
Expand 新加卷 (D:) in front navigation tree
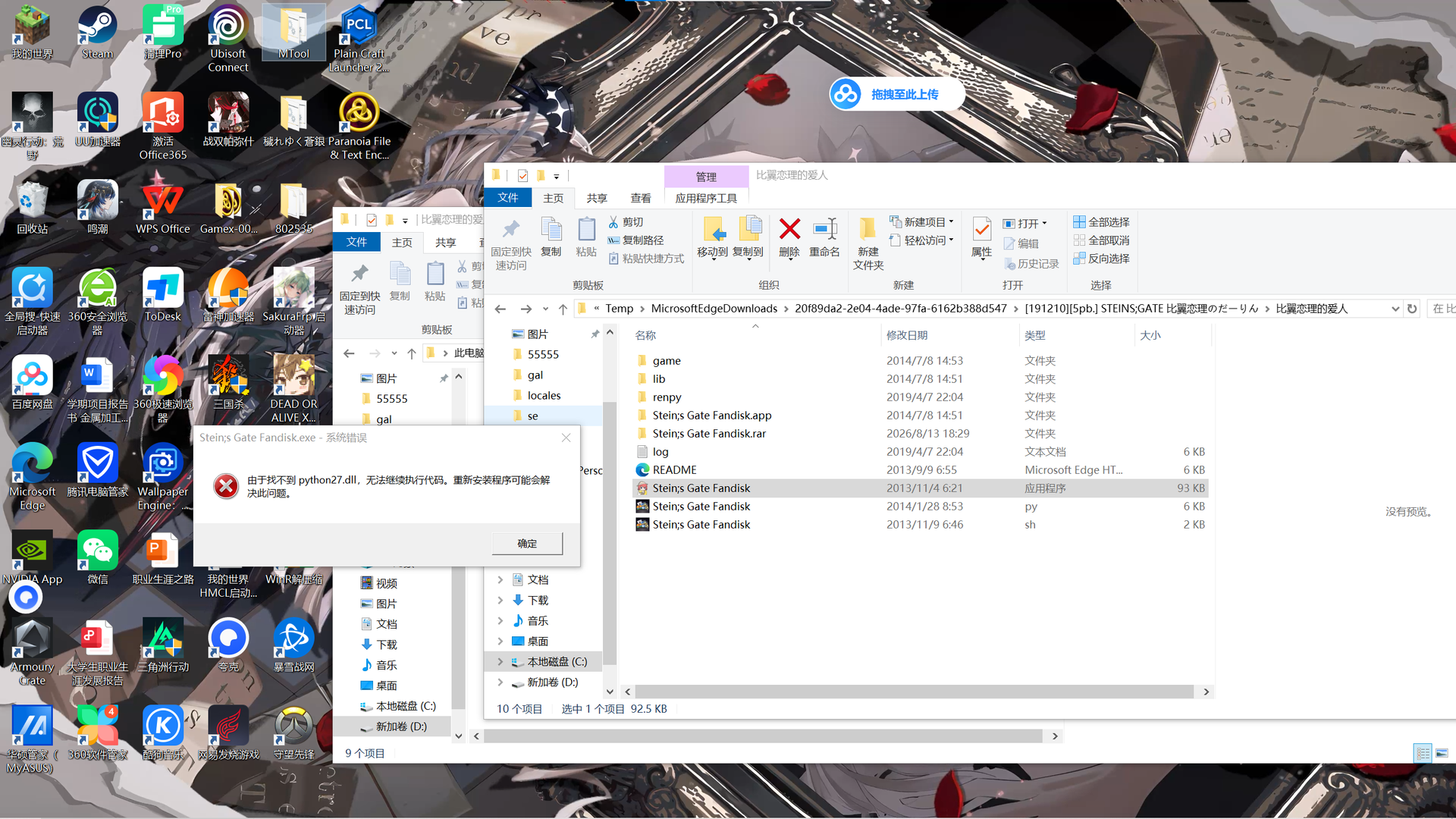coord(500,682)
